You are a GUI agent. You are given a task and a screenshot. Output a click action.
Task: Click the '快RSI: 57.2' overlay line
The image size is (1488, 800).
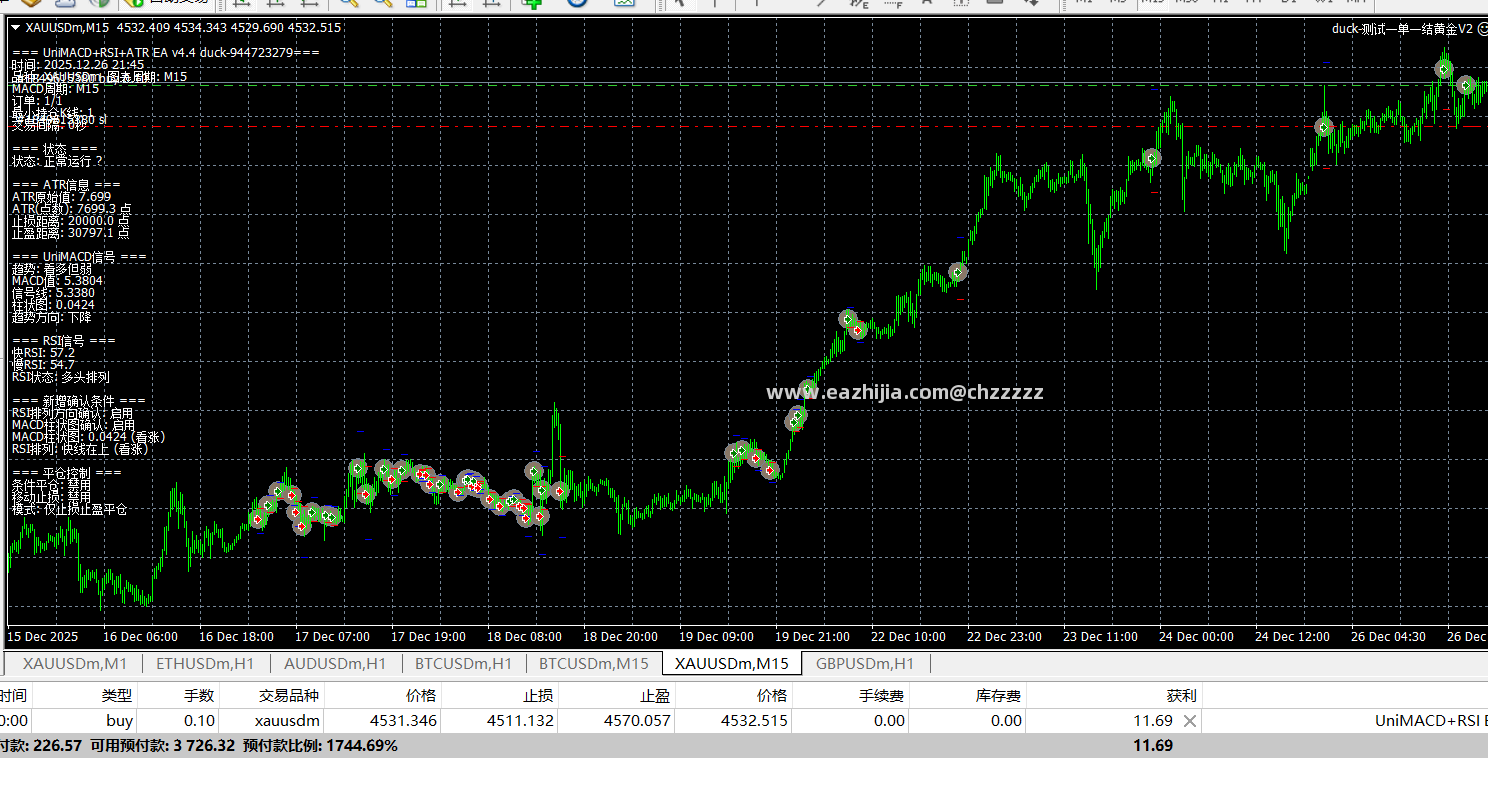43,353
